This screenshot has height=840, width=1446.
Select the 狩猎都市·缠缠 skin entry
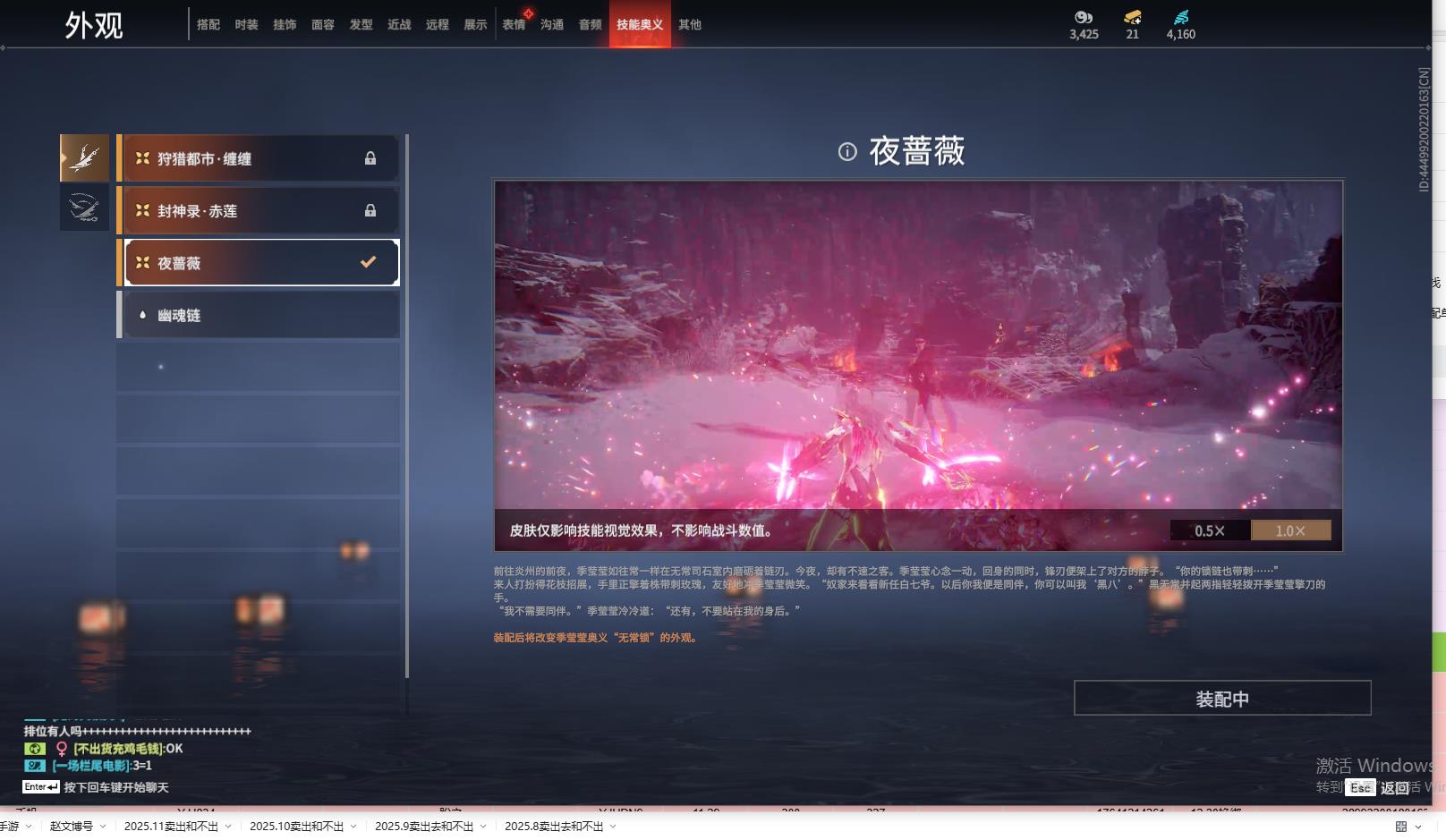(258, 158)
